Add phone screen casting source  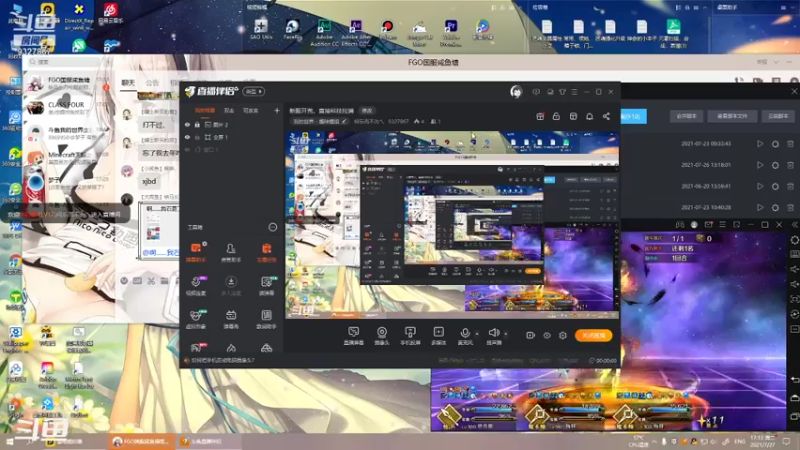click(410, 336)
